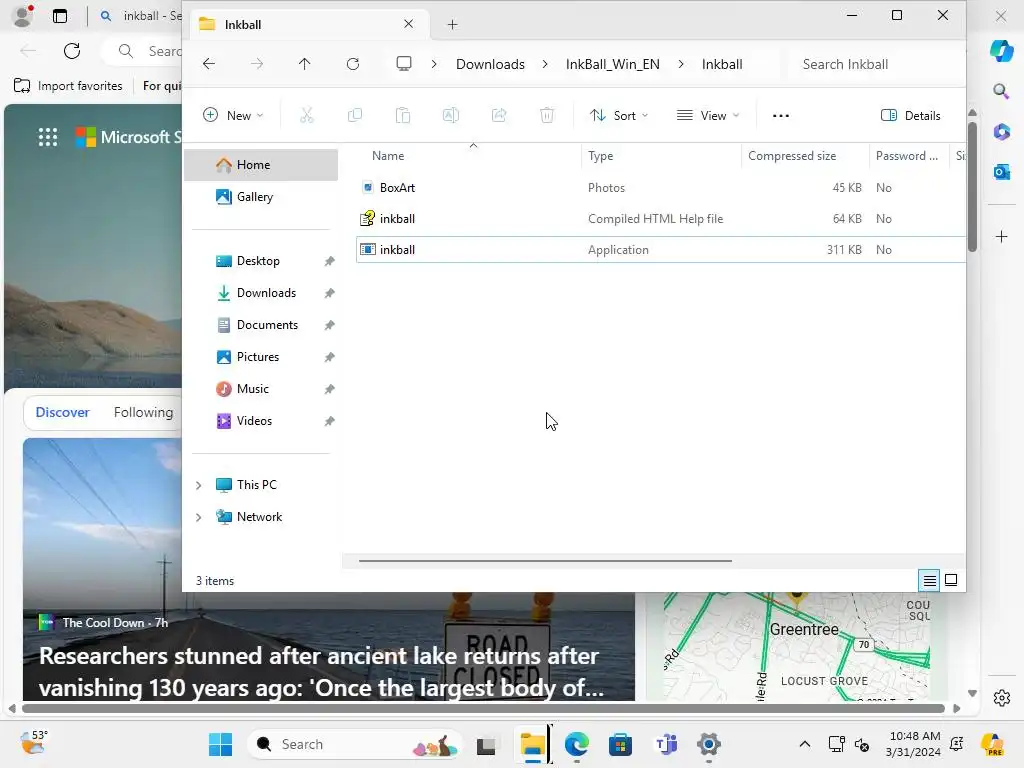Select the inkball Application file
Image resolution: width=1024 pixels, height=768 pixels.
click(x=661, y=249)
